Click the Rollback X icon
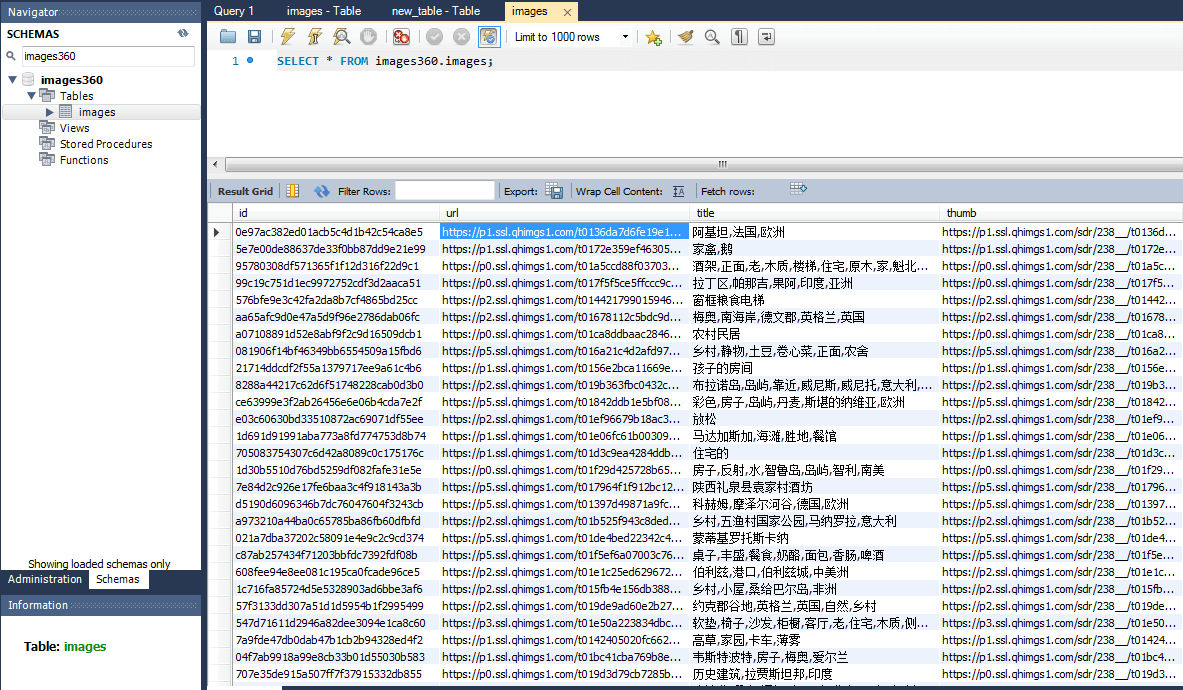The image size is (1183, 690). coord(462,37)
